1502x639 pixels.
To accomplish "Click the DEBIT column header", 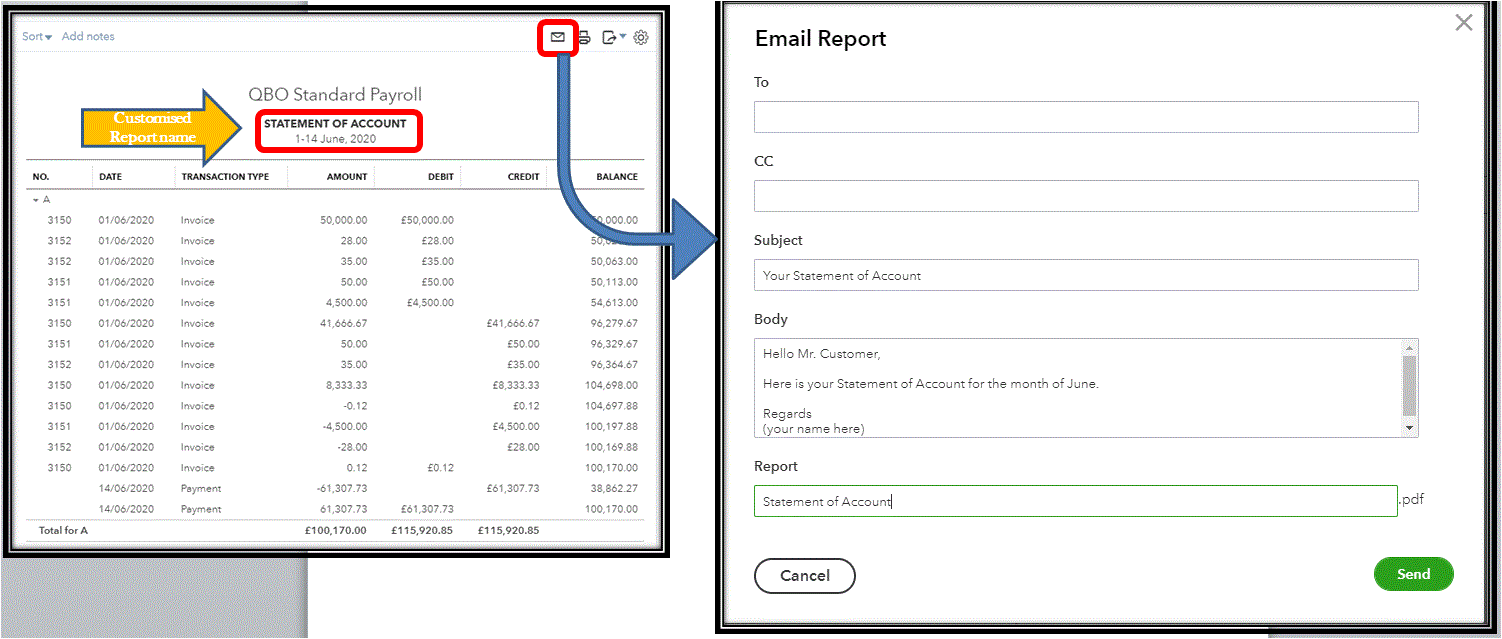I will (x=439, y=177).
